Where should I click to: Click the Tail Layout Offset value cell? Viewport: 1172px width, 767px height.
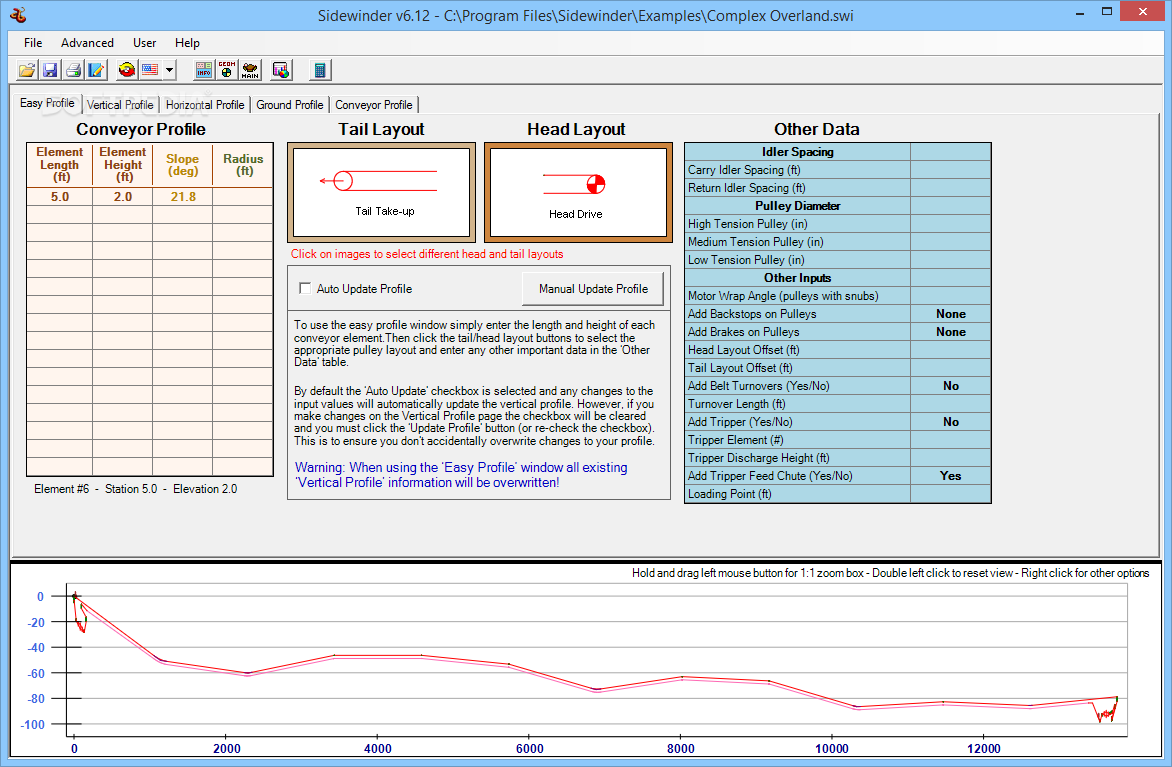click(950, 368)
